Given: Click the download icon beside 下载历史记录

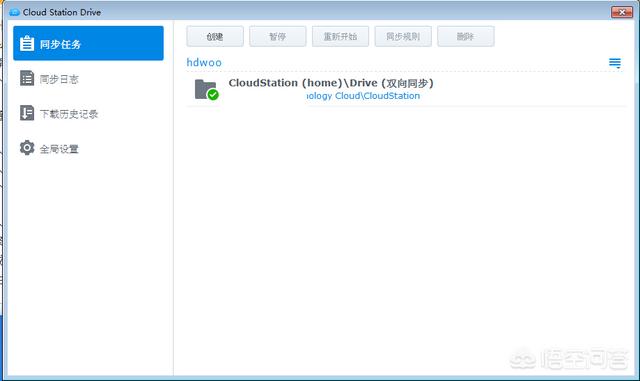Looking at the screenshot, I should pyautogui.click(x=27, y=113).
